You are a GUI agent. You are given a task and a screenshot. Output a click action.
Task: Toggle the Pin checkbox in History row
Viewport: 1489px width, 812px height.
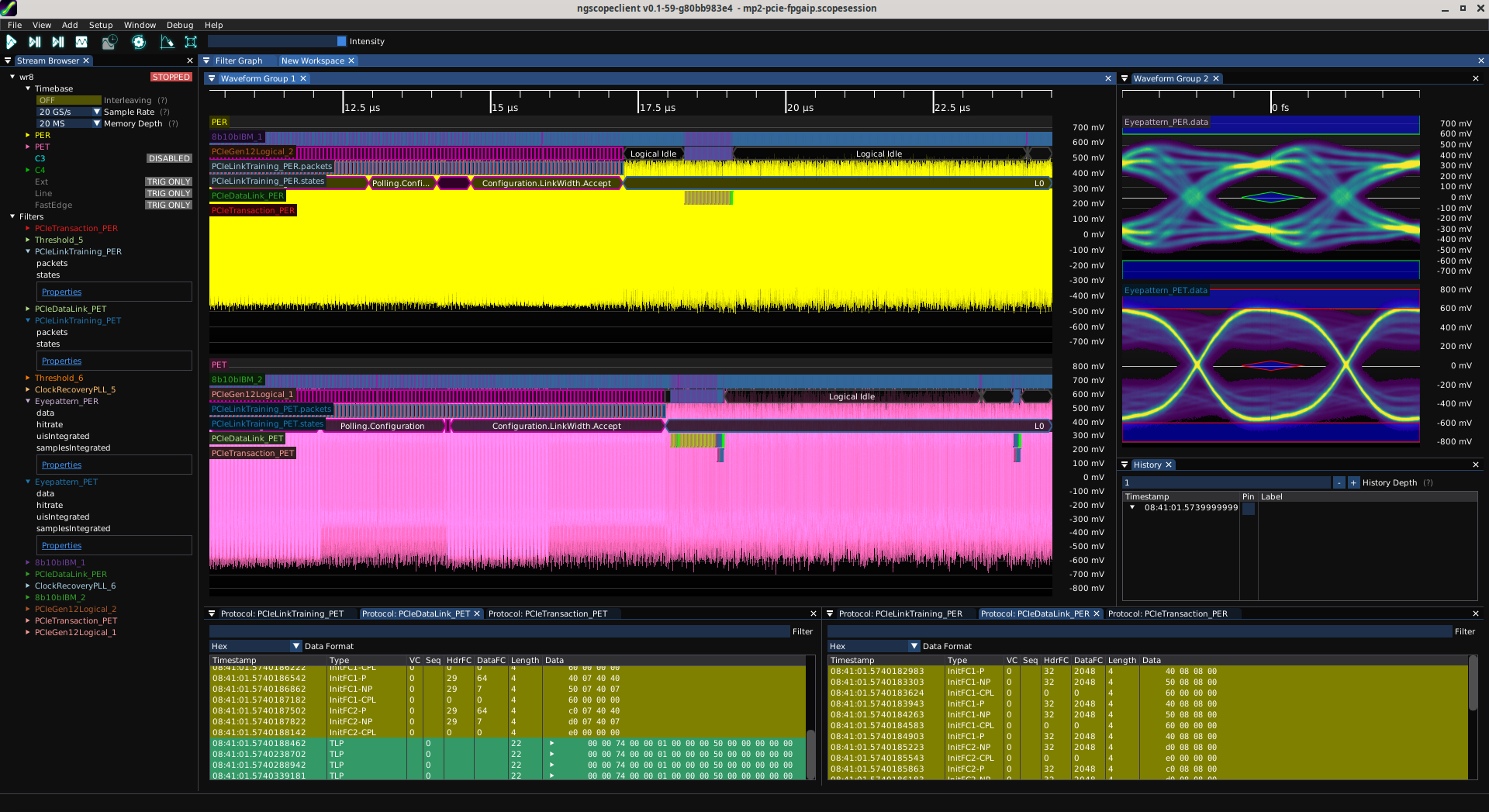tap(1248, 509)
